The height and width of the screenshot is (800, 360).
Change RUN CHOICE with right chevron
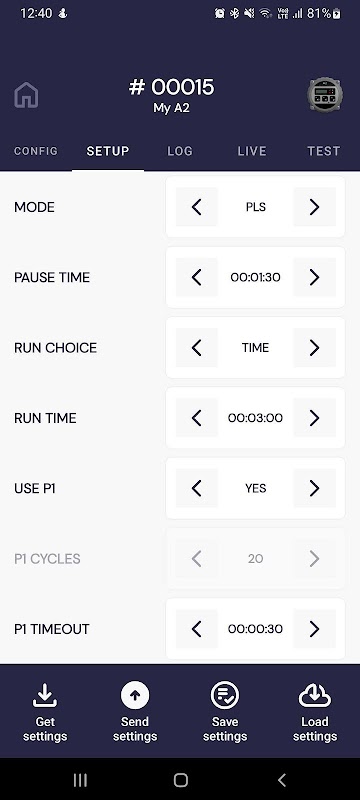pyautogui.click(x=315, y=347)
